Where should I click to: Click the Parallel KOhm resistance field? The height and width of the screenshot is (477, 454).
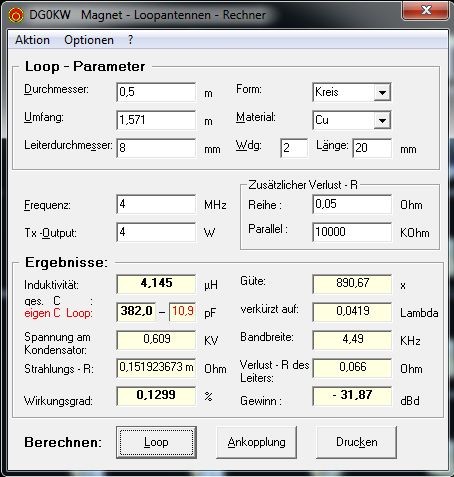(x=352, y=232)
